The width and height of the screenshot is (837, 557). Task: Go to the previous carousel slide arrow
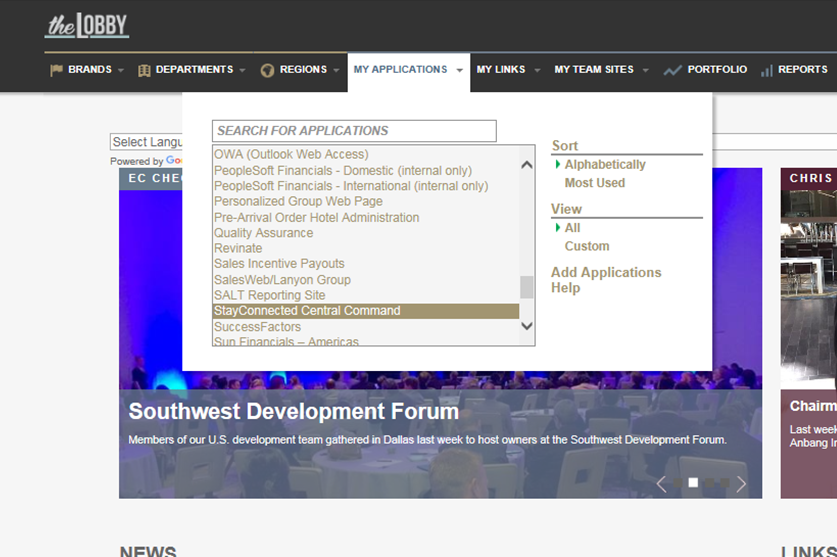tap(661, 484)
